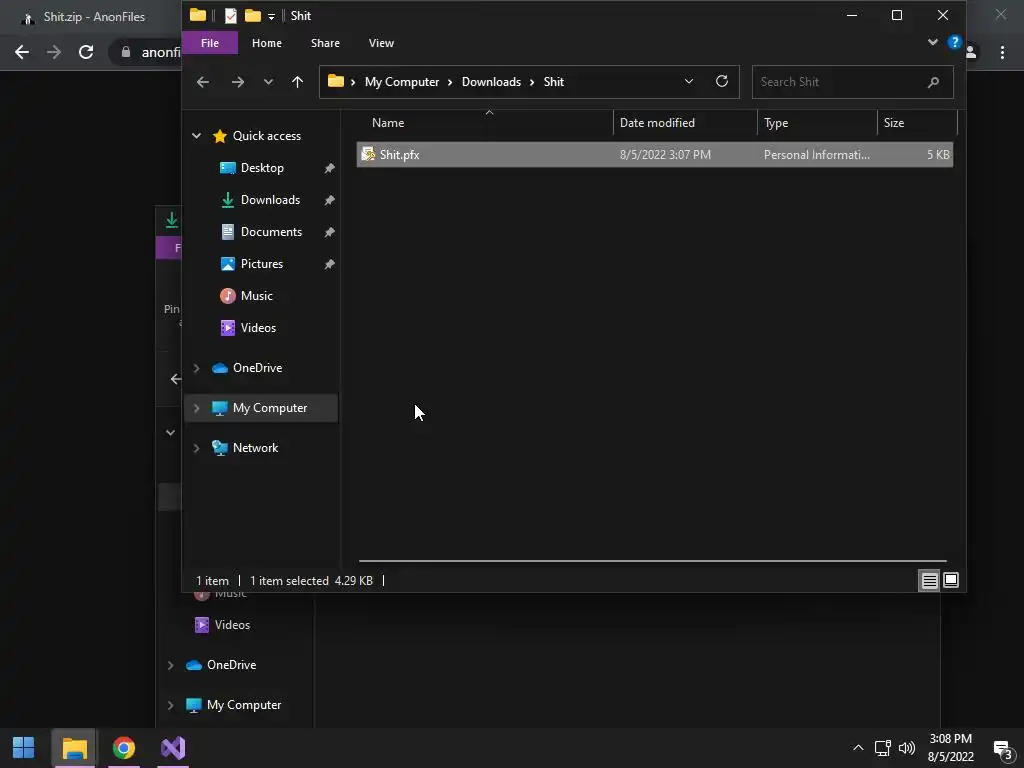
Task: Reload the Chrome AnonFiles page
Action: pyautogui.click(x=86, y=52)
